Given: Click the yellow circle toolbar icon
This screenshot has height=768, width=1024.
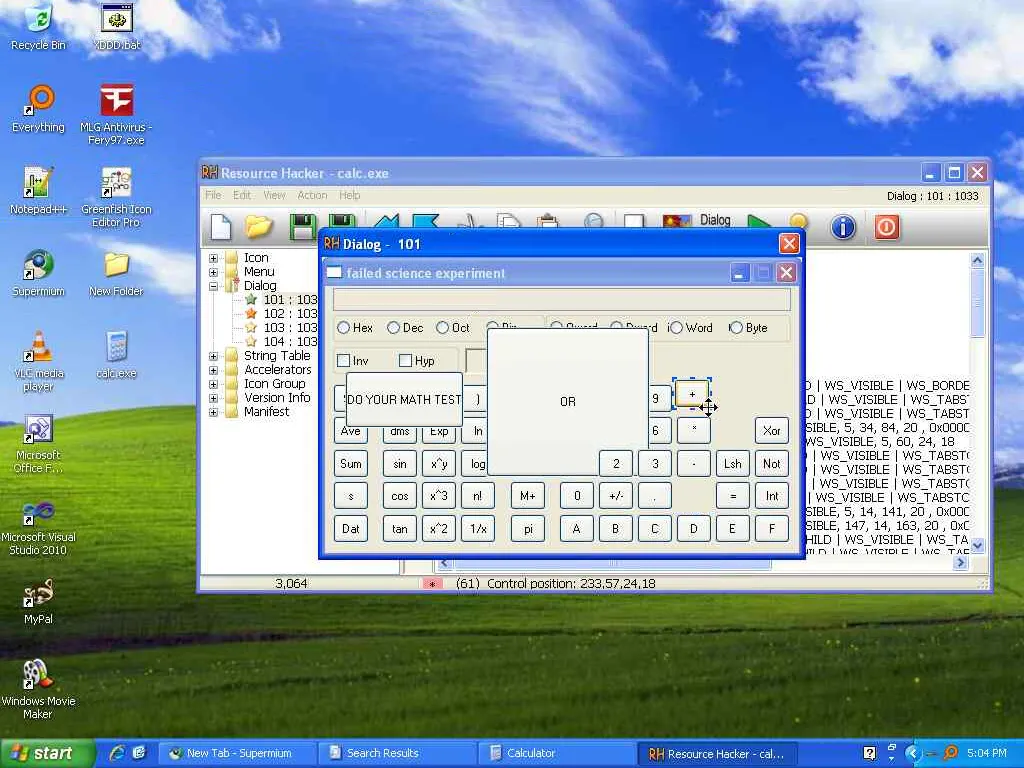Looking at the screenshot, I should 798,222.
